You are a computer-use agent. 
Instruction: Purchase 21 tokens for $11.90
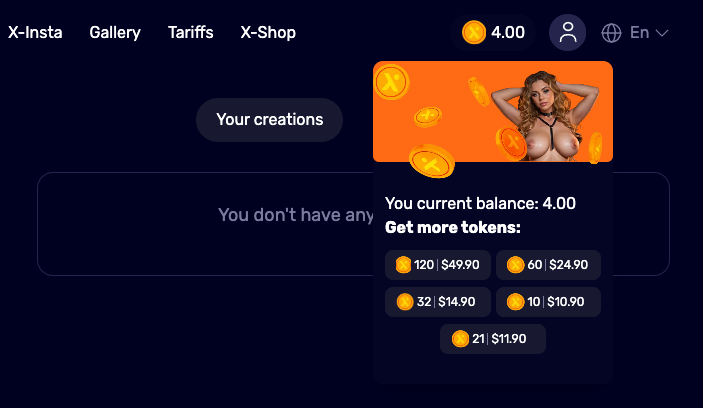(x=493, y=339)
